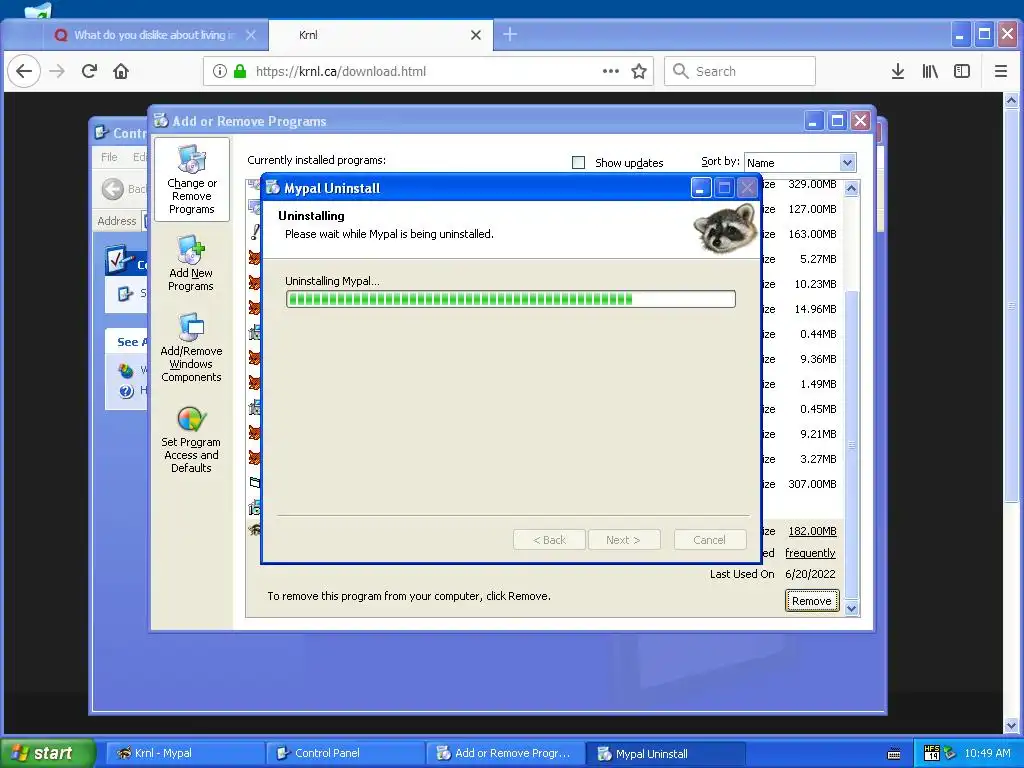Image resolution: width=1024 pixels, height=768 pixels.
Task: Open the browser home page
Action: [121, 71]
